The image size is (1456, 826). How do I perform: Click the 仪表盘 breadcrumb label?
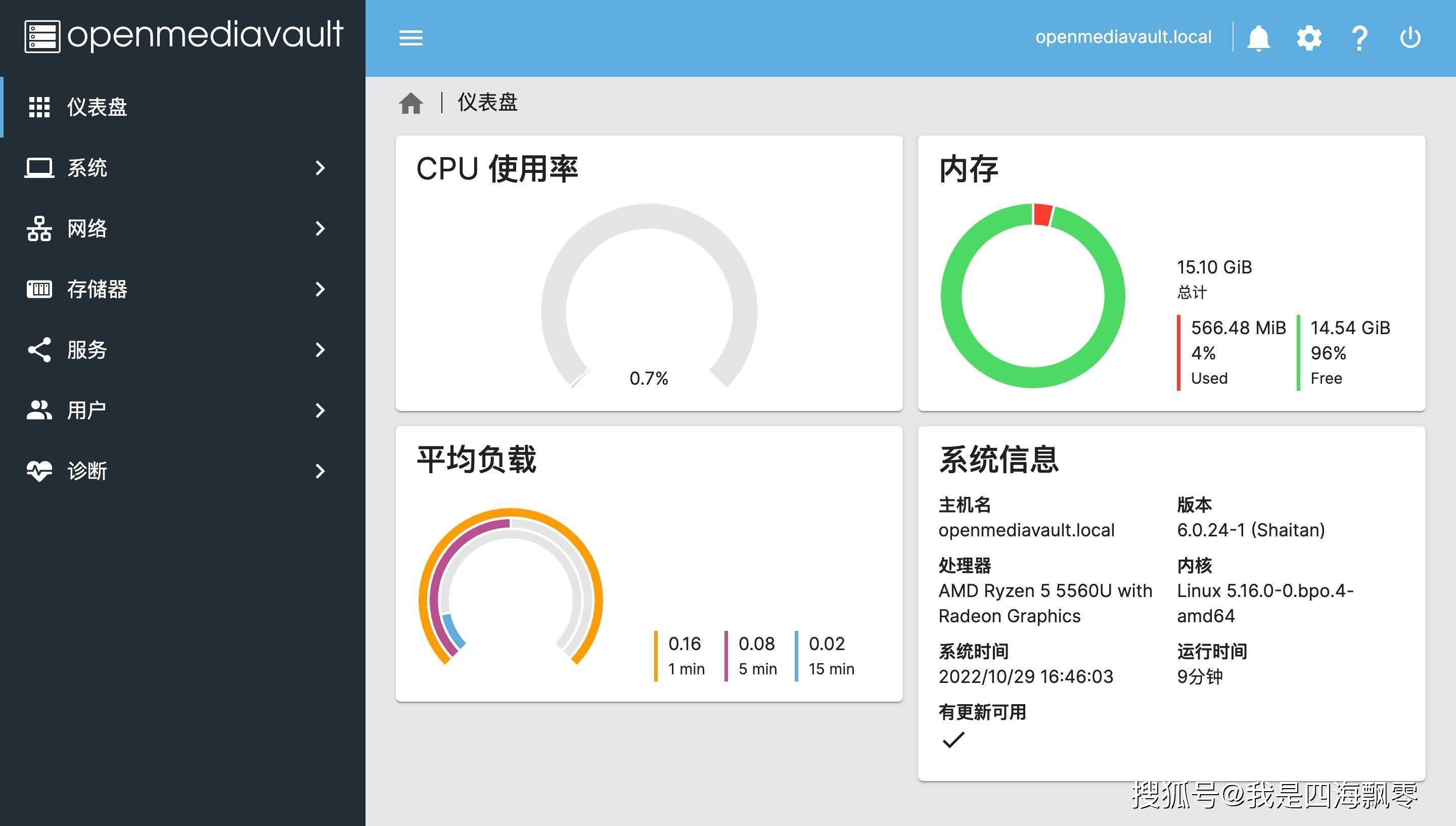click(x=488, y=103)
